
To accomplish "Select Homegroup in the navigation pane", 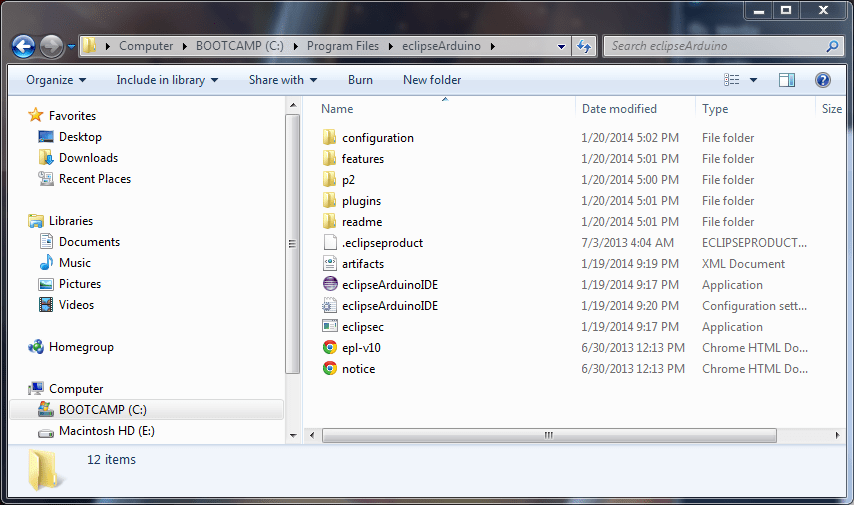I will click(81, 347).
